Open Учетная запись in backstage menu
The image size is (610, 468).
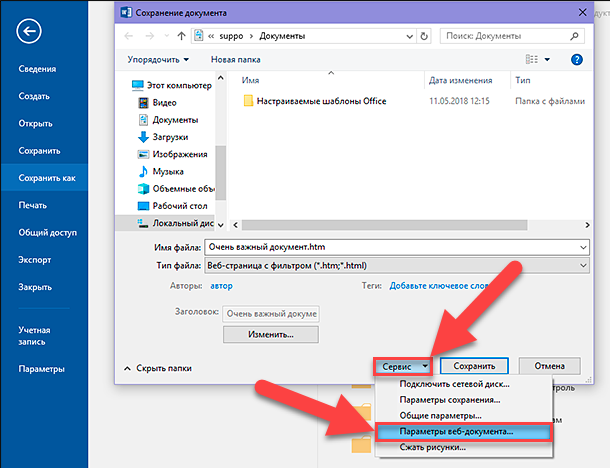(34, 336)
